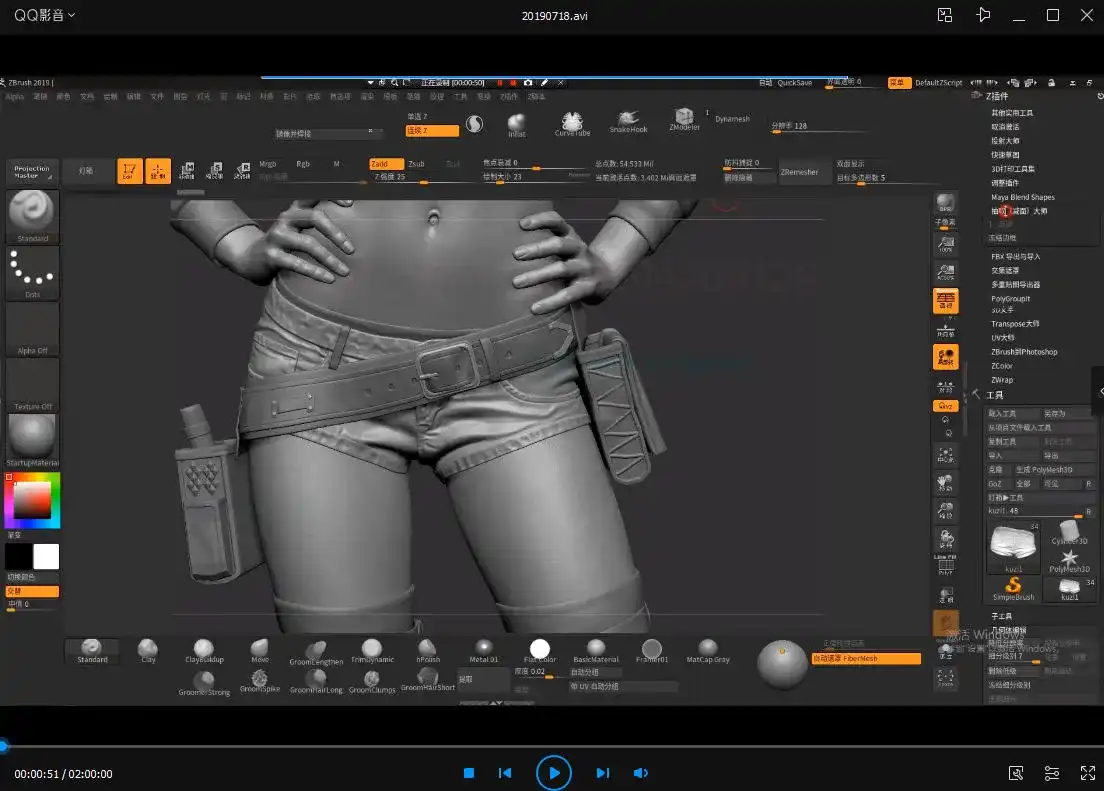Activate the Edit mode button
1104x791 pixels.
(x=130, y=171)
